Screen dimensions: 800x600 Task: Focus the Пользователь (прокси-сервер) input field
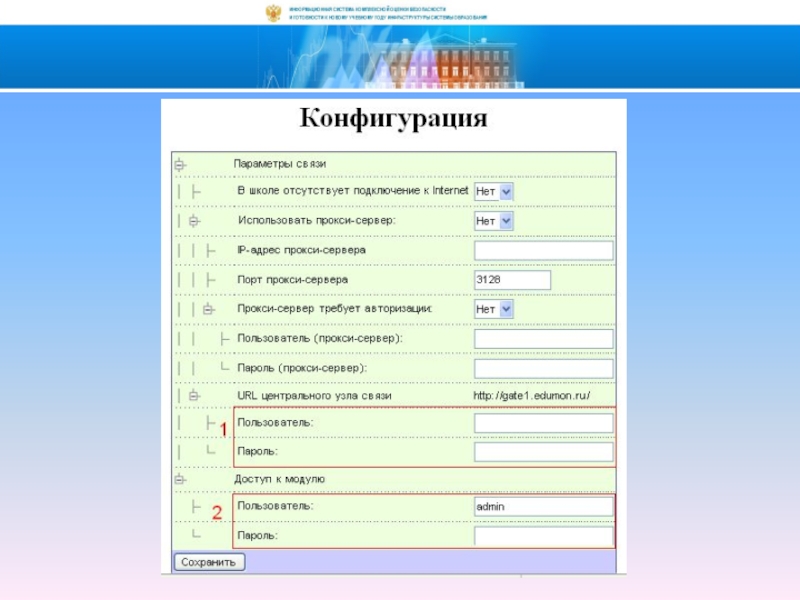543,339
